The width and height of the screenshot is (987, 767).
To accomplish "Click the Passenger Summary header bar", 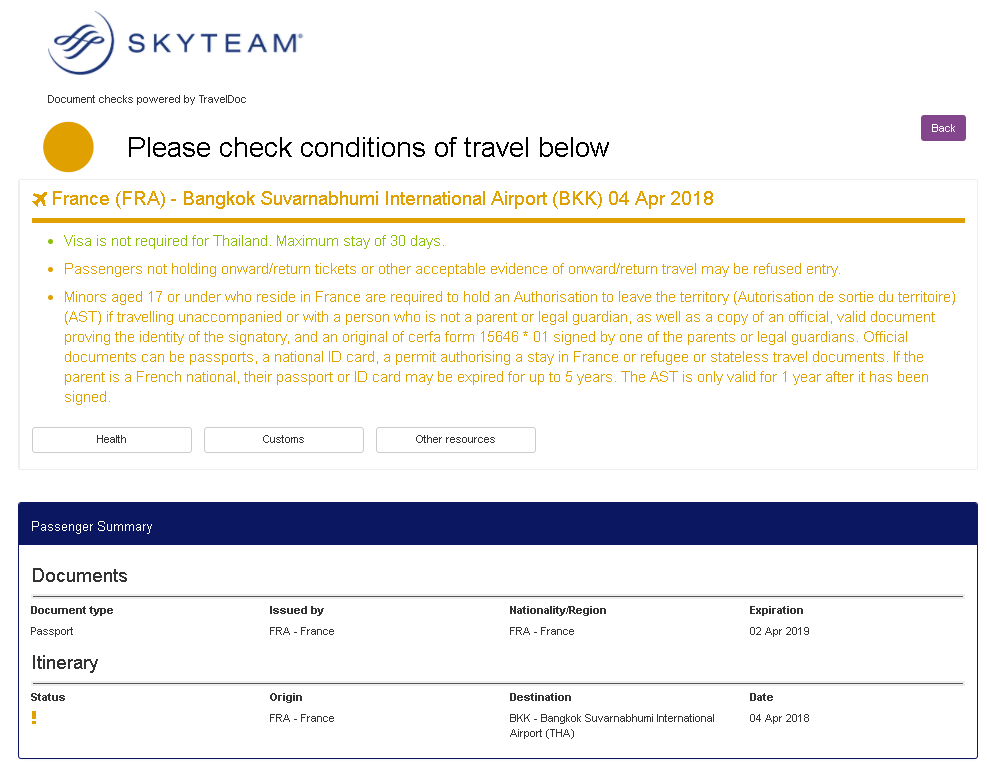I will (497, 524).
